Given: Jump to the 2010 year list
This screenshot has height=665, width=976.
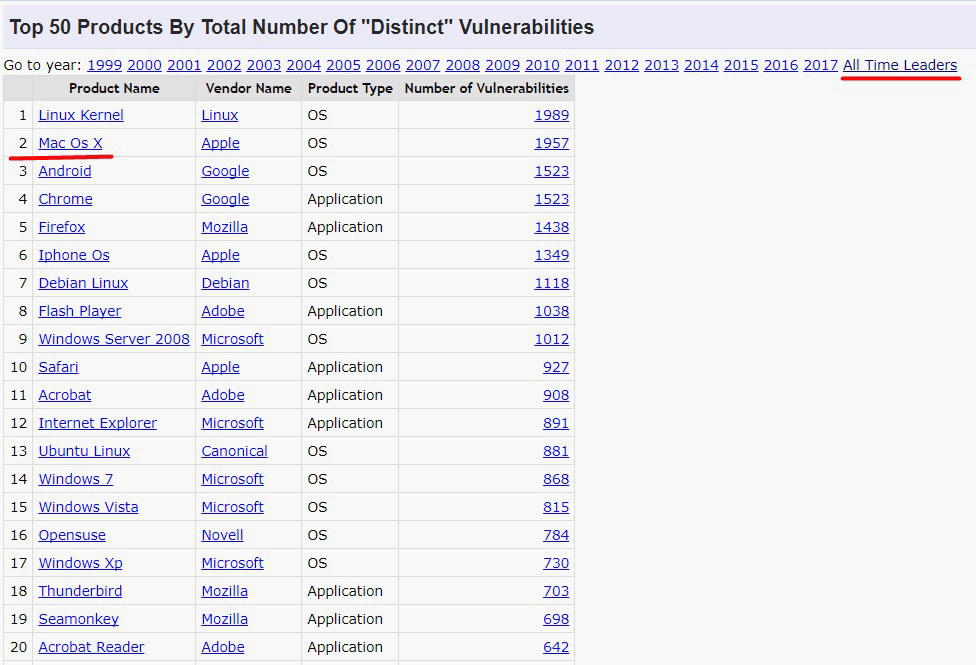Looking at the screenshot, I should 542,65.
